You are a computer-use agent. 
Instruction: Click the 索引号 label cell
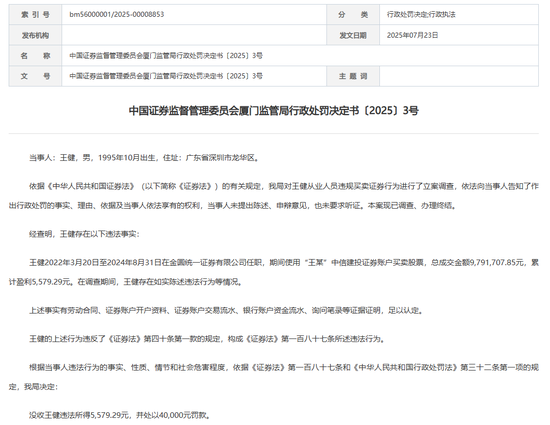click(35, 14)
